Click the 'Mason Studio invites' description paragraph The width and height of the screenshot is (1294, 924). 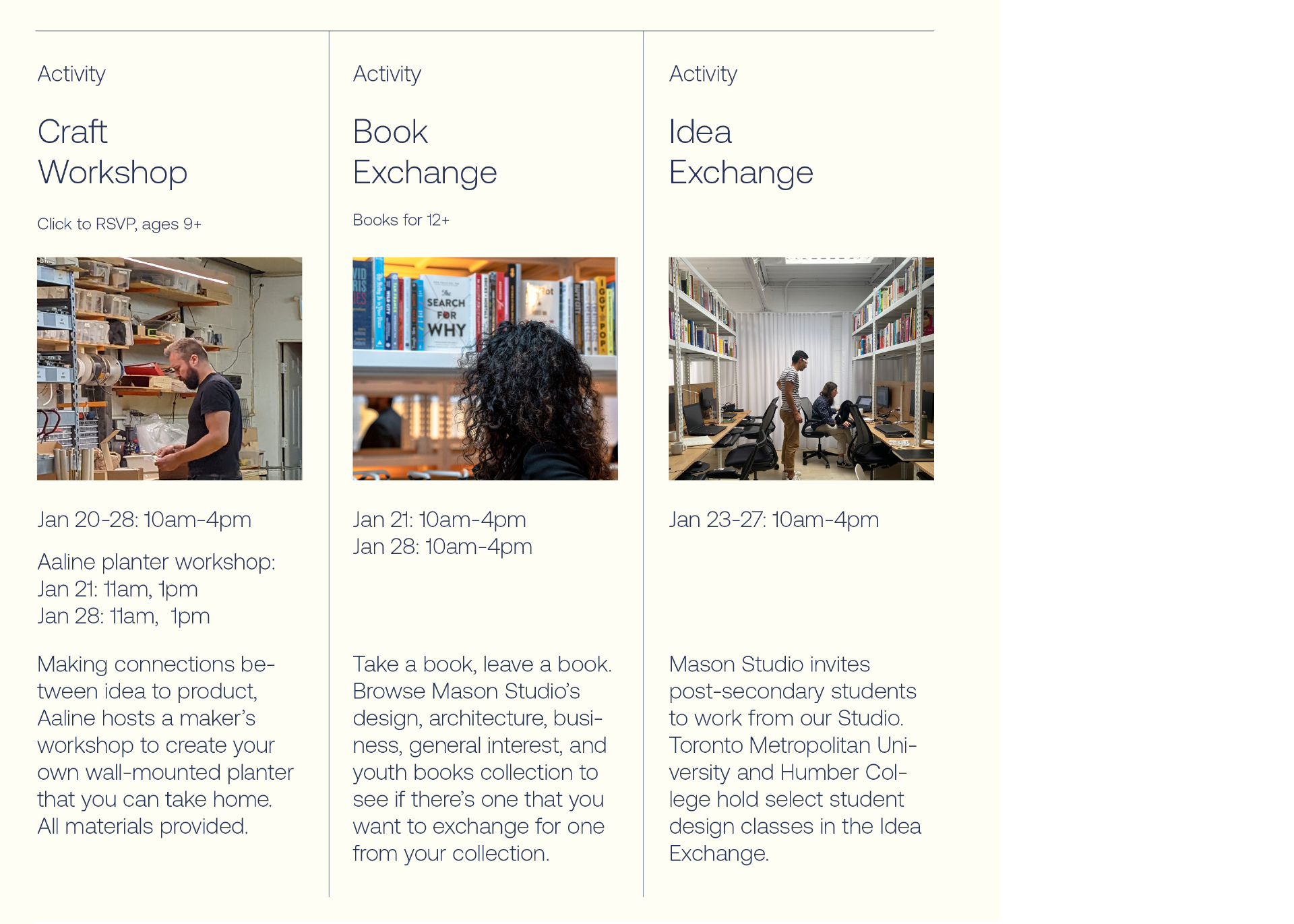pyautogui.click(x=795, y=759)
